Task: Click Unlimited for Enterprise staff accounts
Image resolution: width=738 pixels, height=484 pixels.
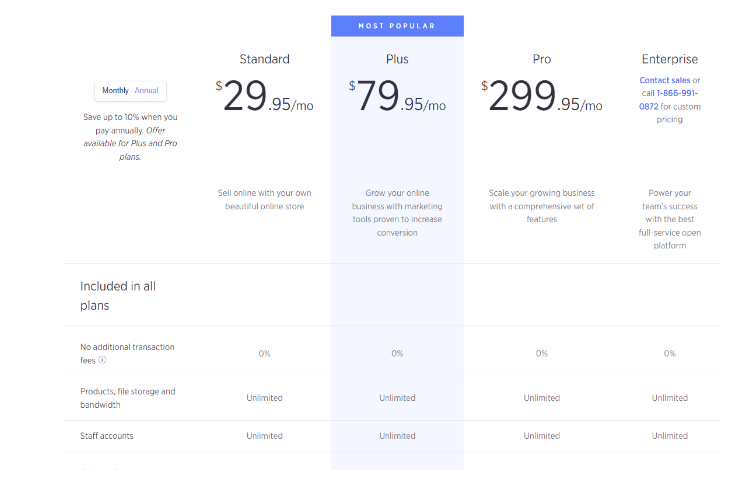Action: tap(670, 436)
